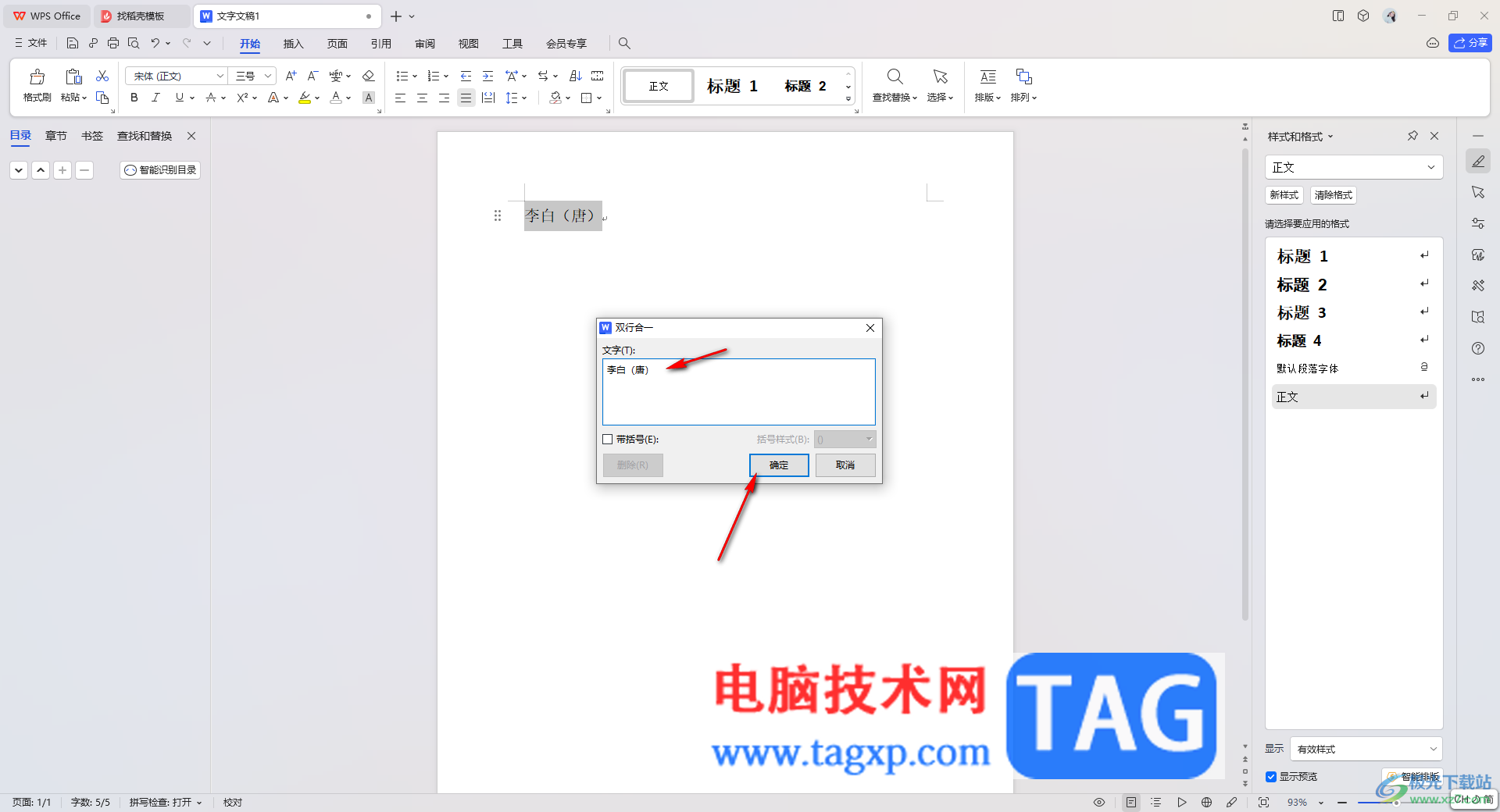Open the Review ribbon tab
The height and width of the screenshot is (812, 1500).
point(425,44)
